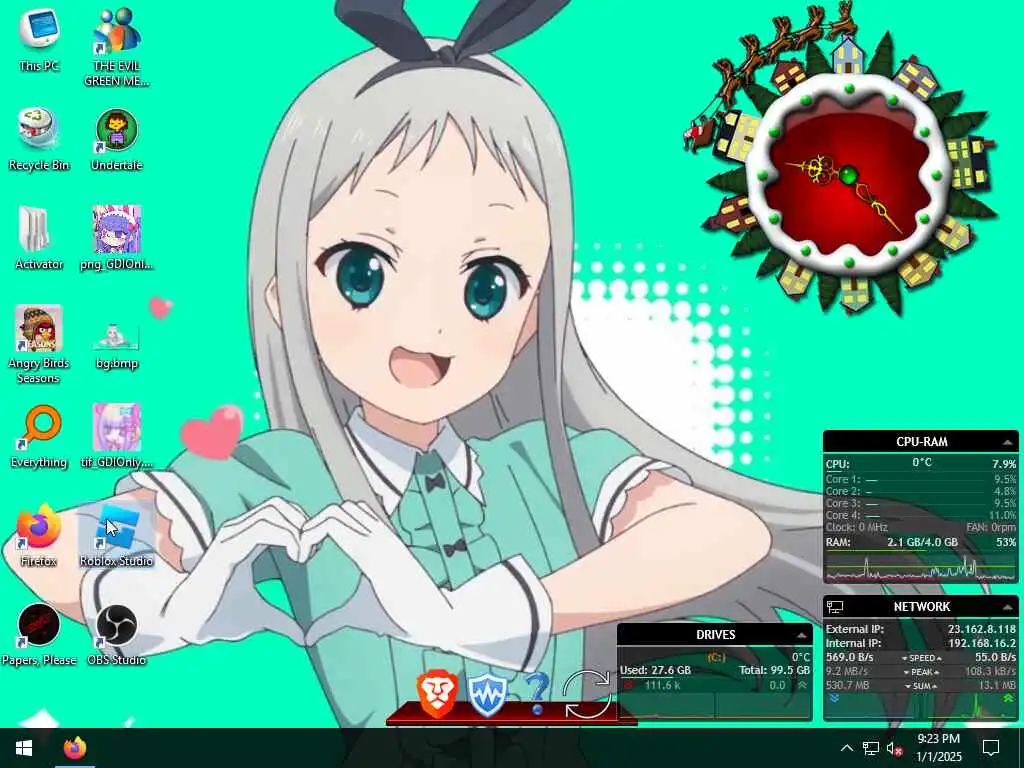
Task: Toggle the PEAK row in NETWORK widget
Action: click(x=921, y=672)
